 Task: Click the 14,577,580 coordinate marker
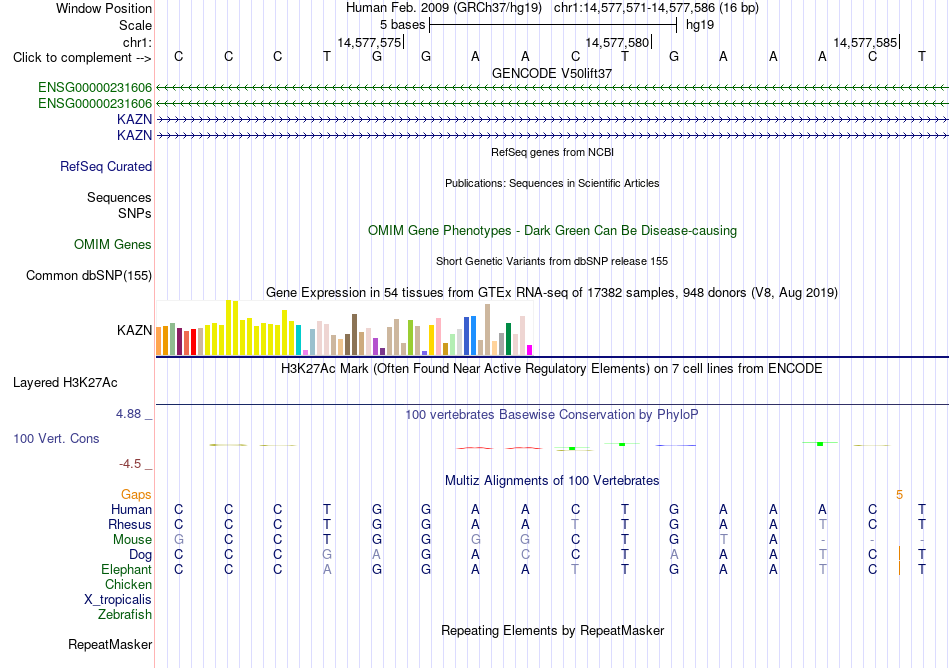click(617, 42)
